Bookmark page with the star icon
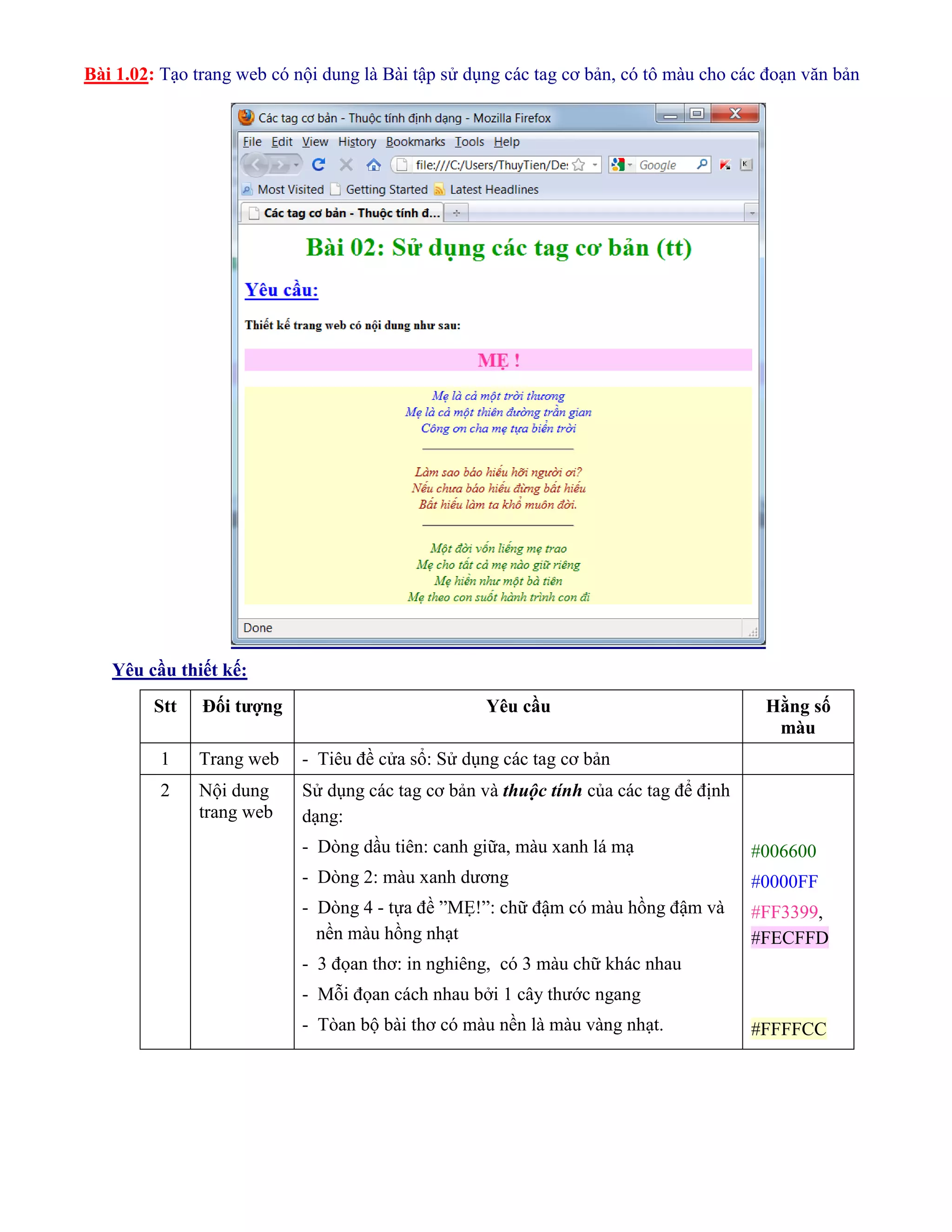Image resolution: width=952 pixels, height=1232 pixels. click(578, 165)
